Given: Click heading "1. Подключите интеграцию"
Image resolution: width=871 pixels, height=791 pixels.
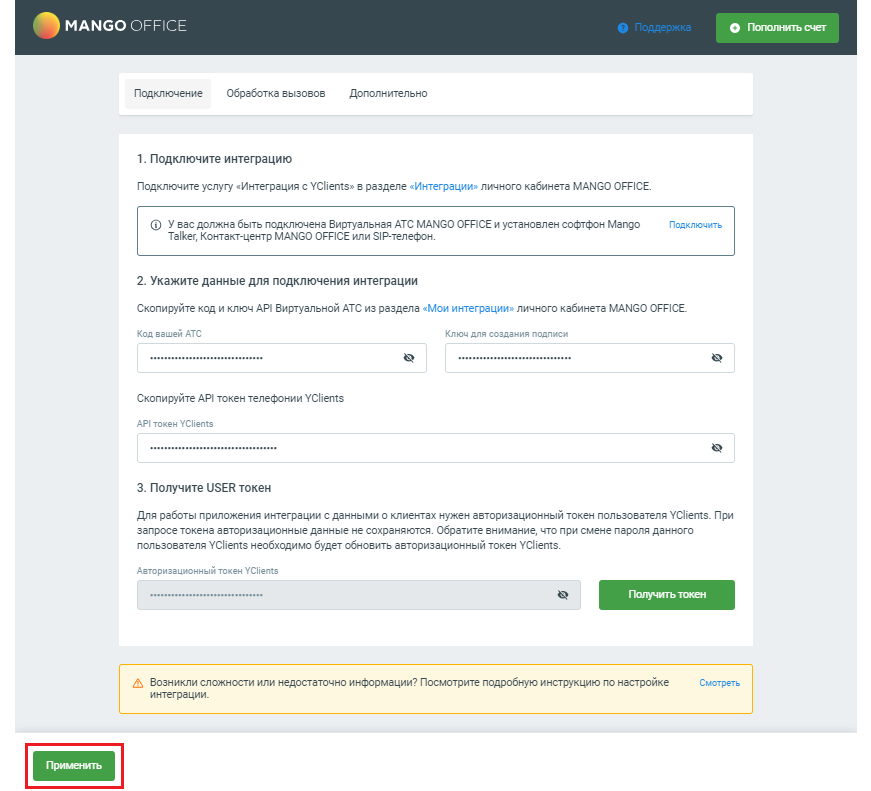Looking at the screenshot, I should pos(214,159).
